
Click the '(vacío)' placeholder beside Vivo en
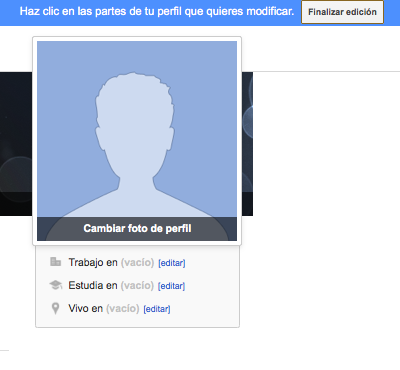[123, 309]
